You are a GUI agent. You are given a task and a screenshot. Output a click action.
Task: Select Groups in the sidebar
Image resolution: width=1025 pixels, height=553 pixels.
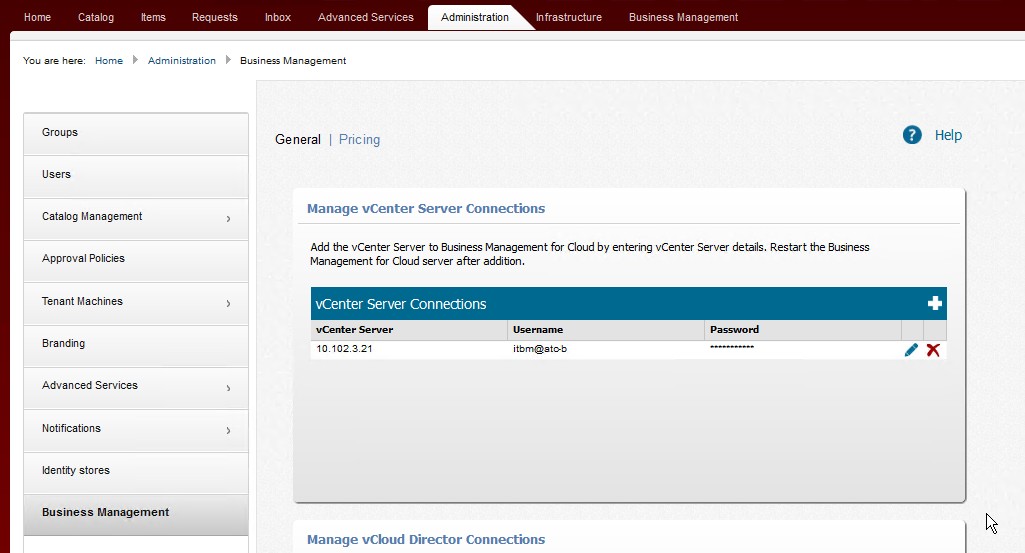60,132
